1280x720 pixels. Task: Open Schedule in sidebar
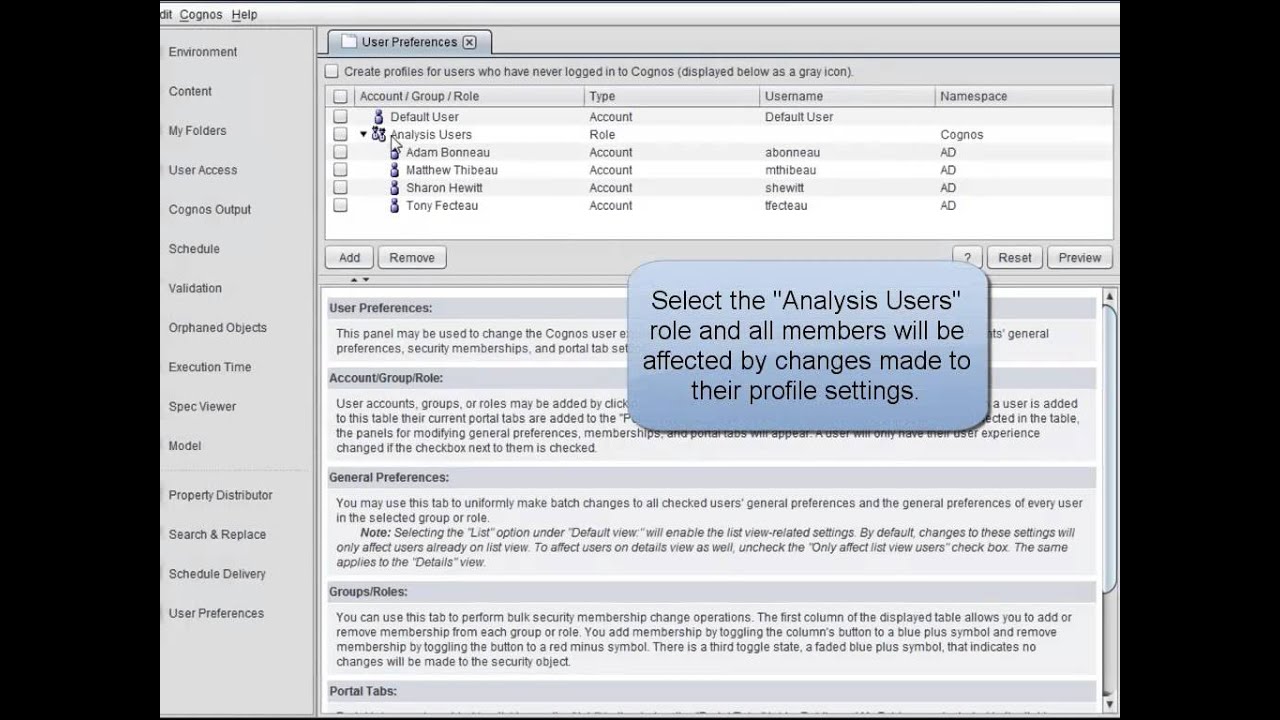[194, 249]
